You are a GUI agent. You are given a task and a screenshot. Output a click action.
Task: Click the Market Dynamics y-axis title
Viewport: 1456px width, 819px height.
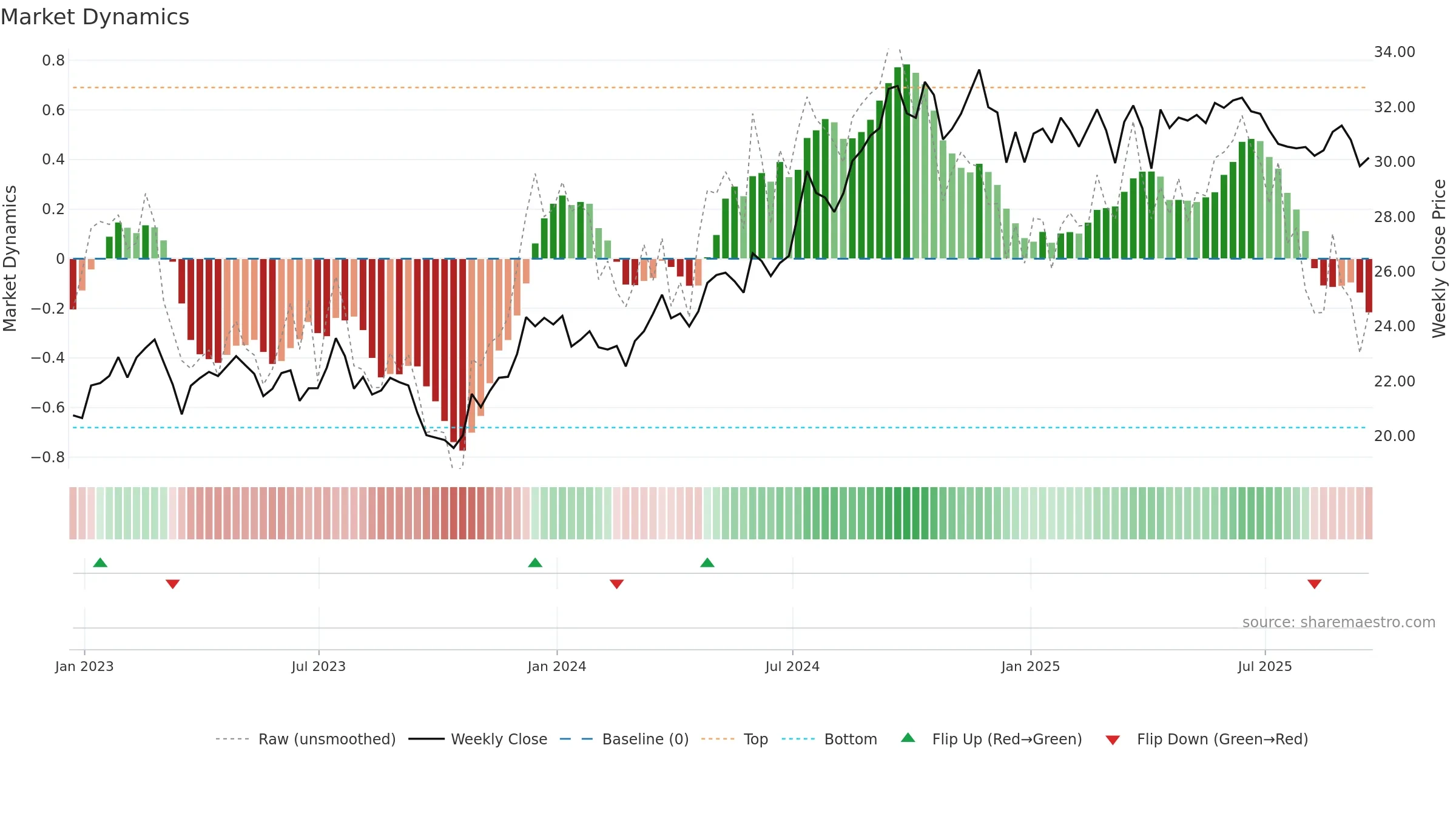pos(10,258)
